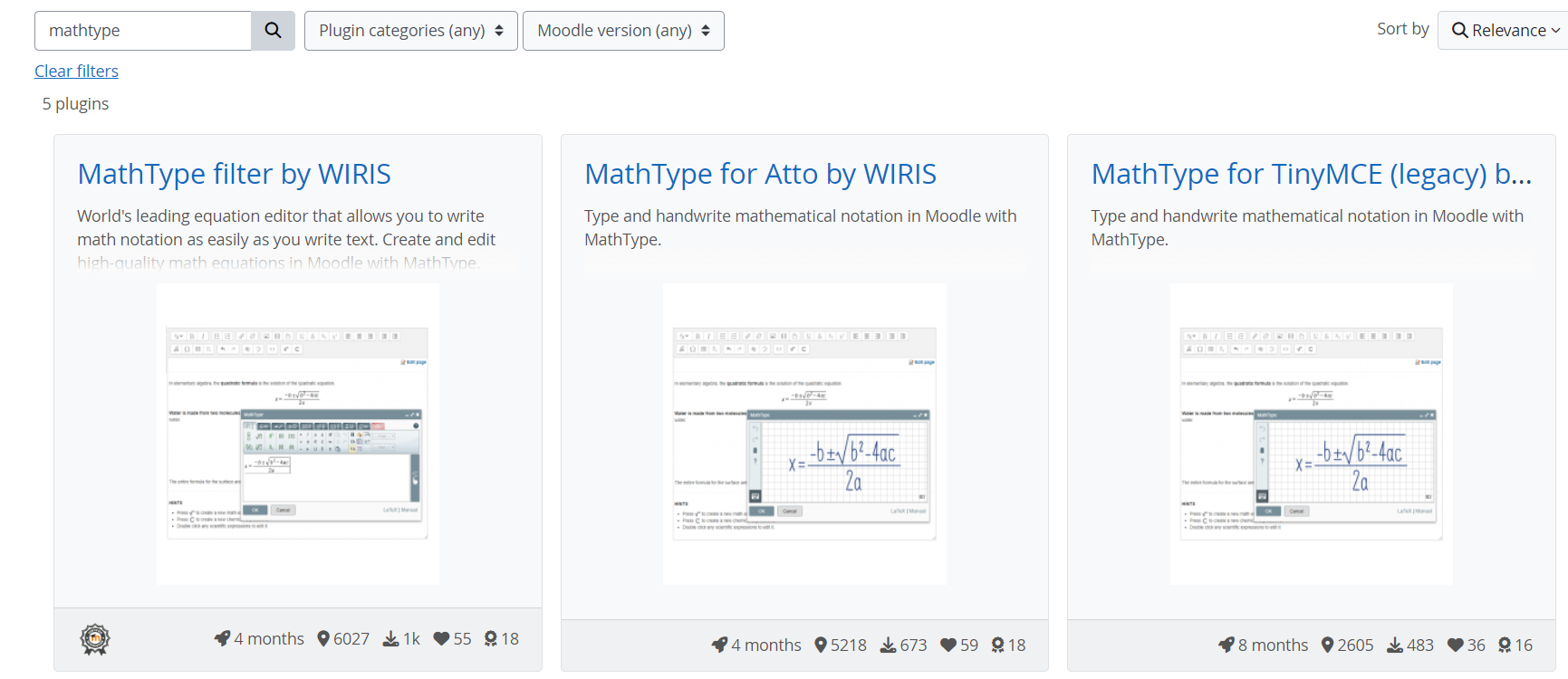Click heart favourites icon on TinyMCE card

coord(1456,645)
